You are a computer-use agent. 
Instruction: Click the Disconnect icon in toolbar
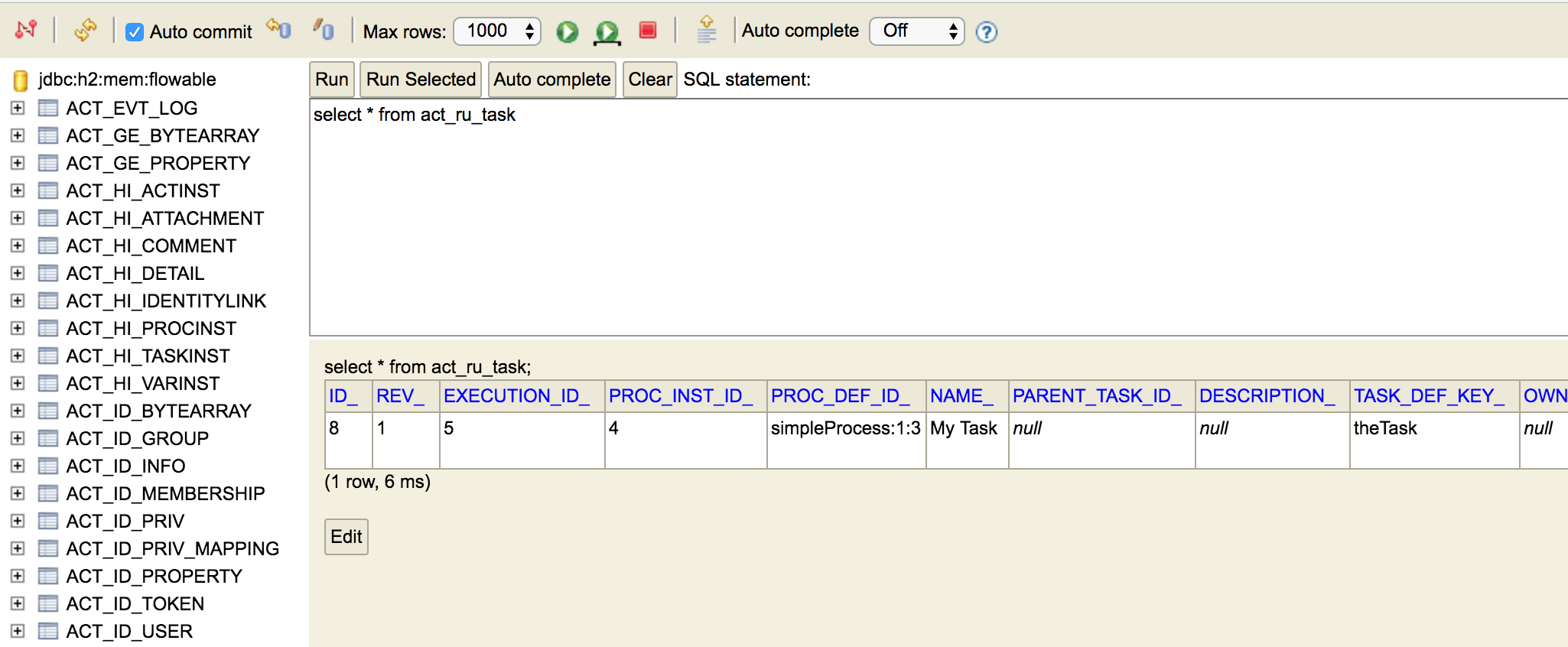26,30
